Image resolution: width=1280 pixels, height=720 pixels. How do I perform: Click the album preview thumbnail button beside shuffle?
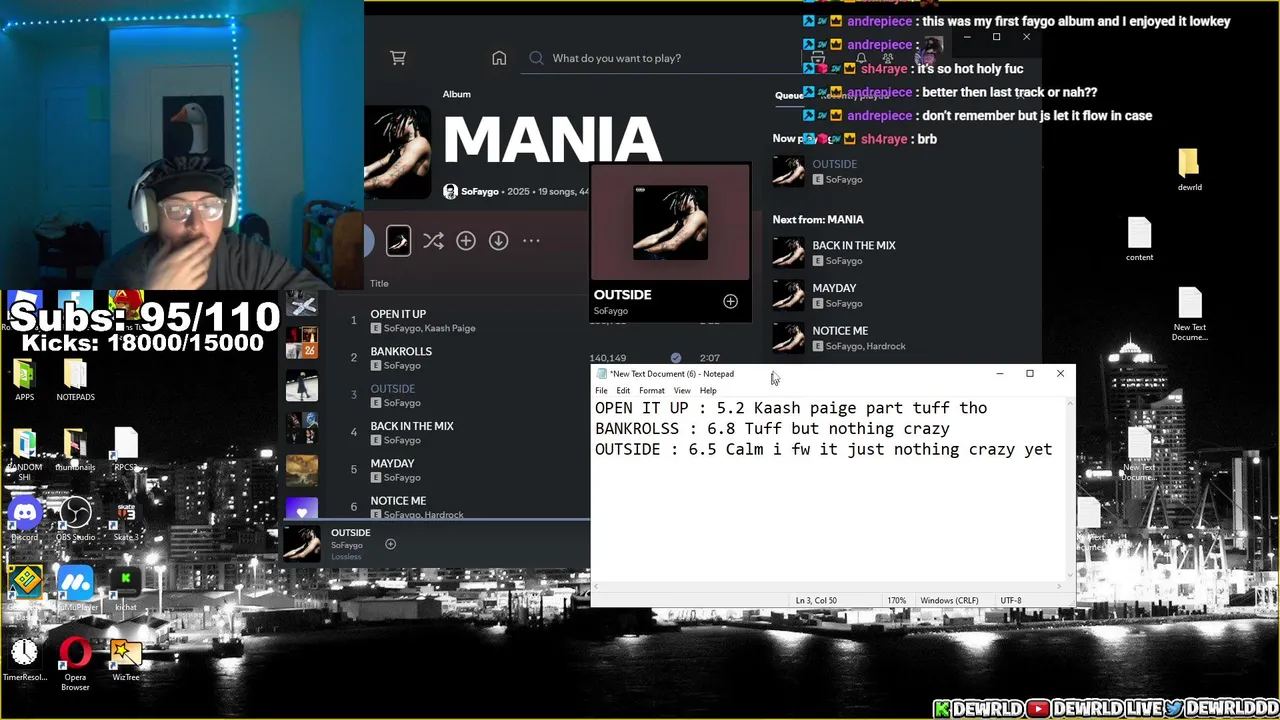click(398, 241)
